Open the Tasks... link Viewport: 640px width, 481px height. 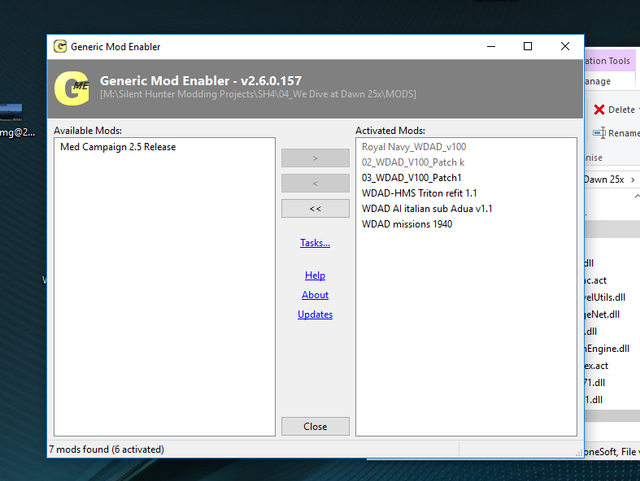pos(315,243)
